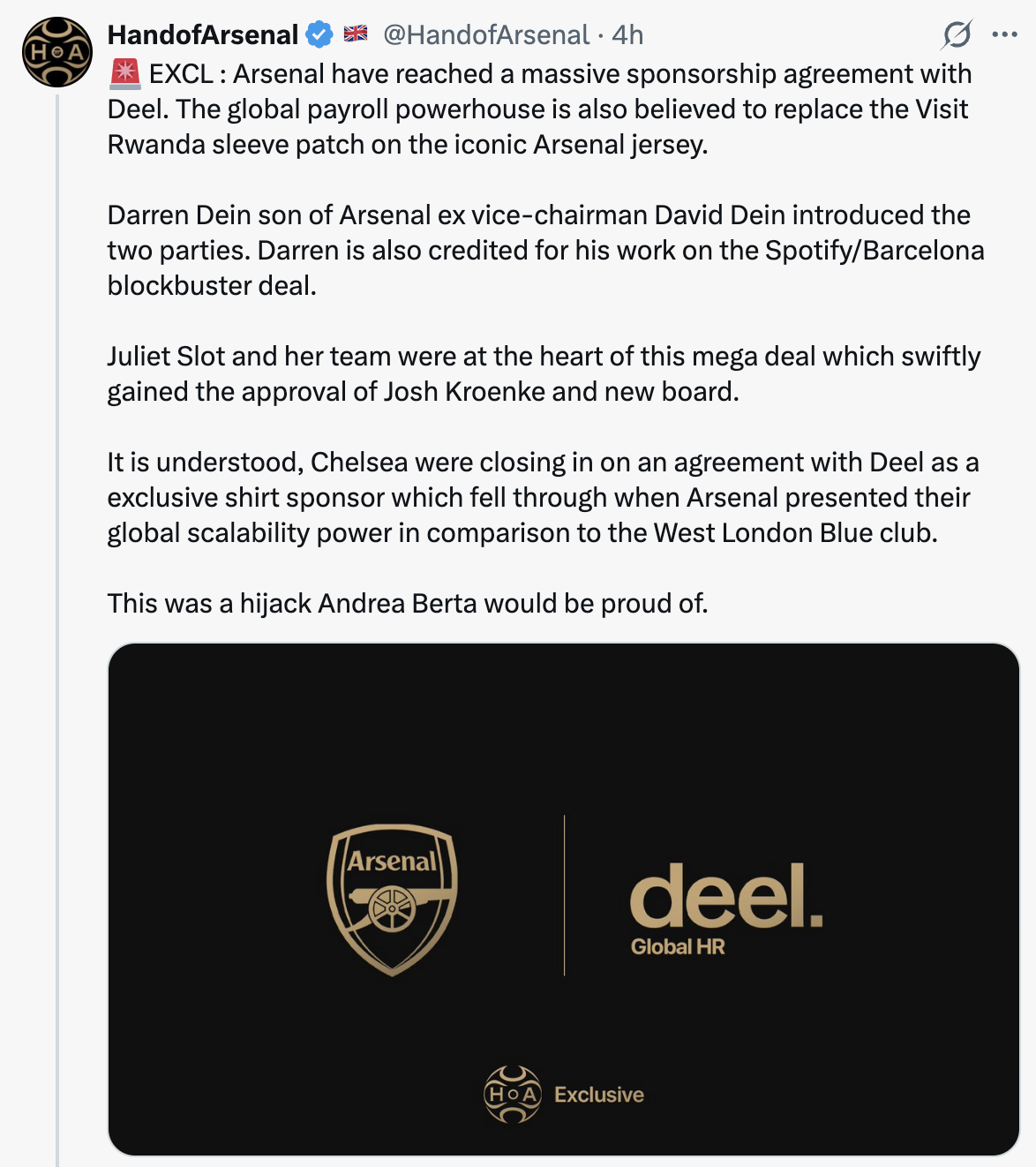Click the deel. logo in the image
This screenshot has width=1036, height=1167.
(725, 896)
